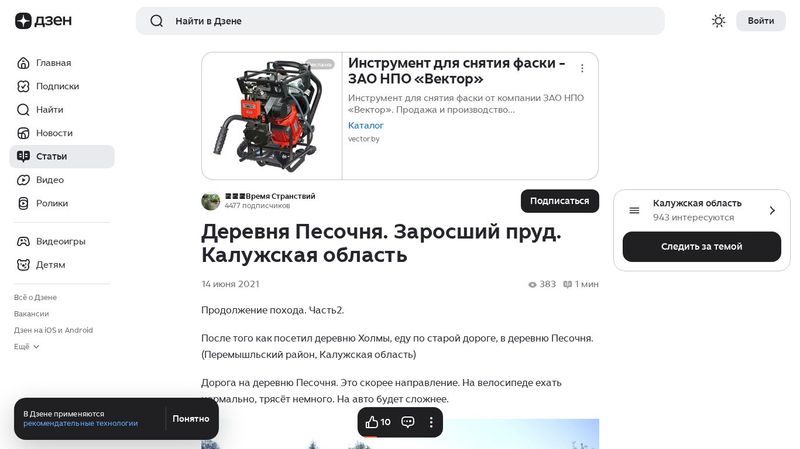Open the ad's three-dot options menu

582,68
